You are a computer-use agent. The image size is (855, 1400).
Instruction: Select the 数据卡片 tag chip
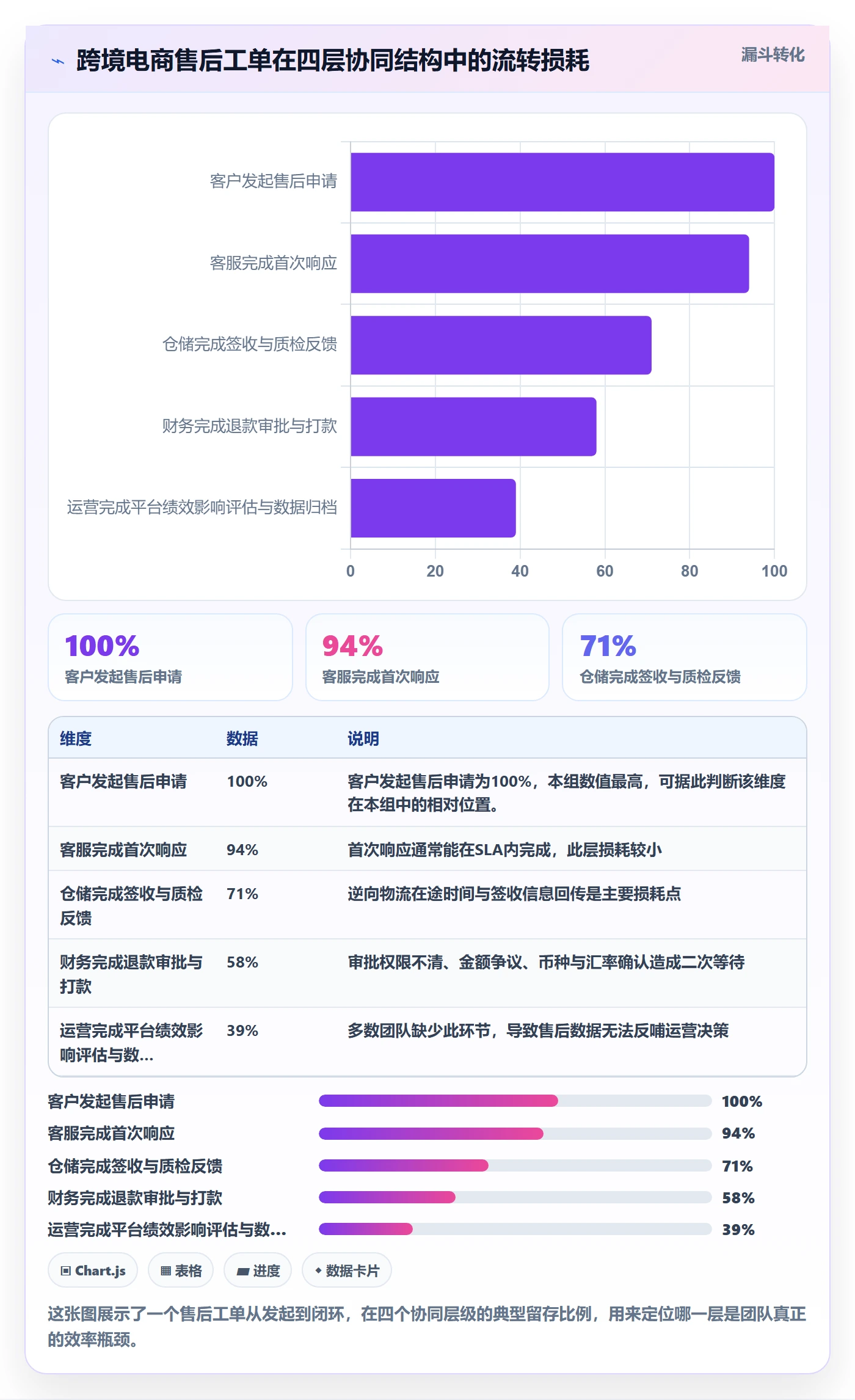point(347,1271)
